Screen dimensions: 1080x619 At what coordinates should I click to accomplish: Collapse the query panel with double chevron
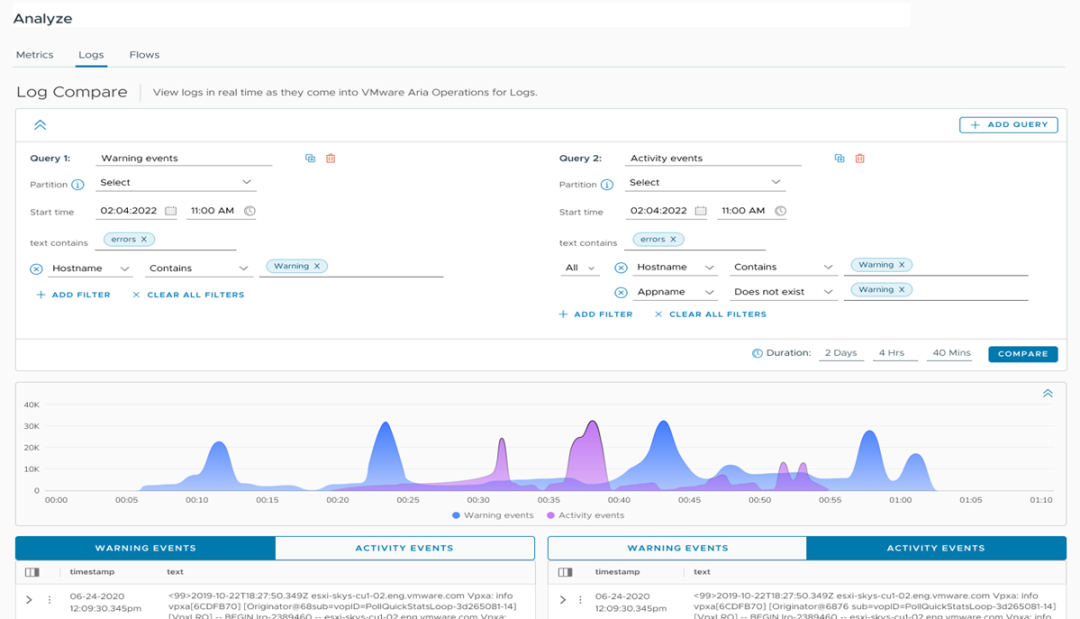[40, 125]
